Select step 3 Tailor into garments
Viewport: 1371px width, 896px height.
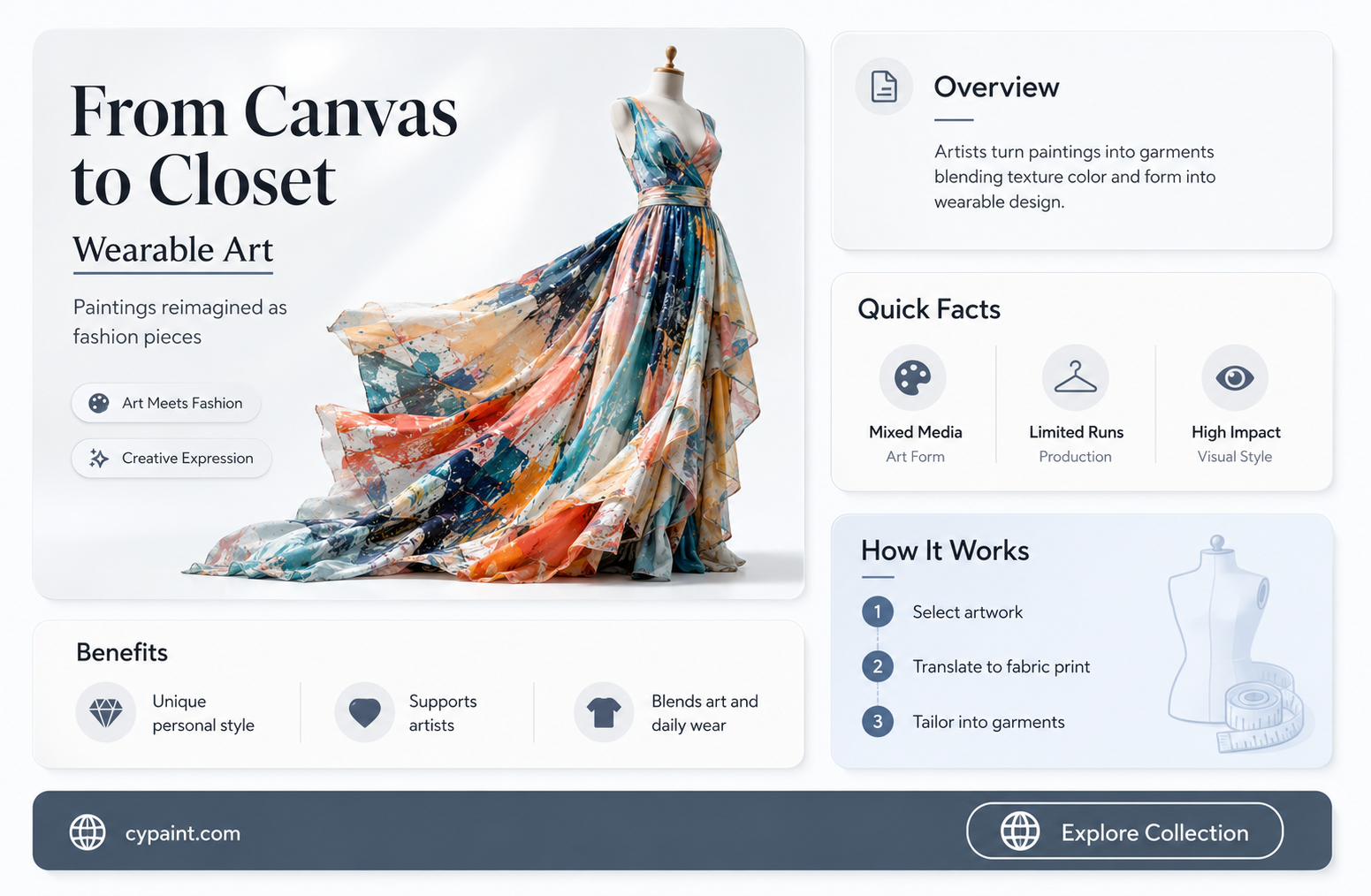pyautogui.click(x=964, y=722)
